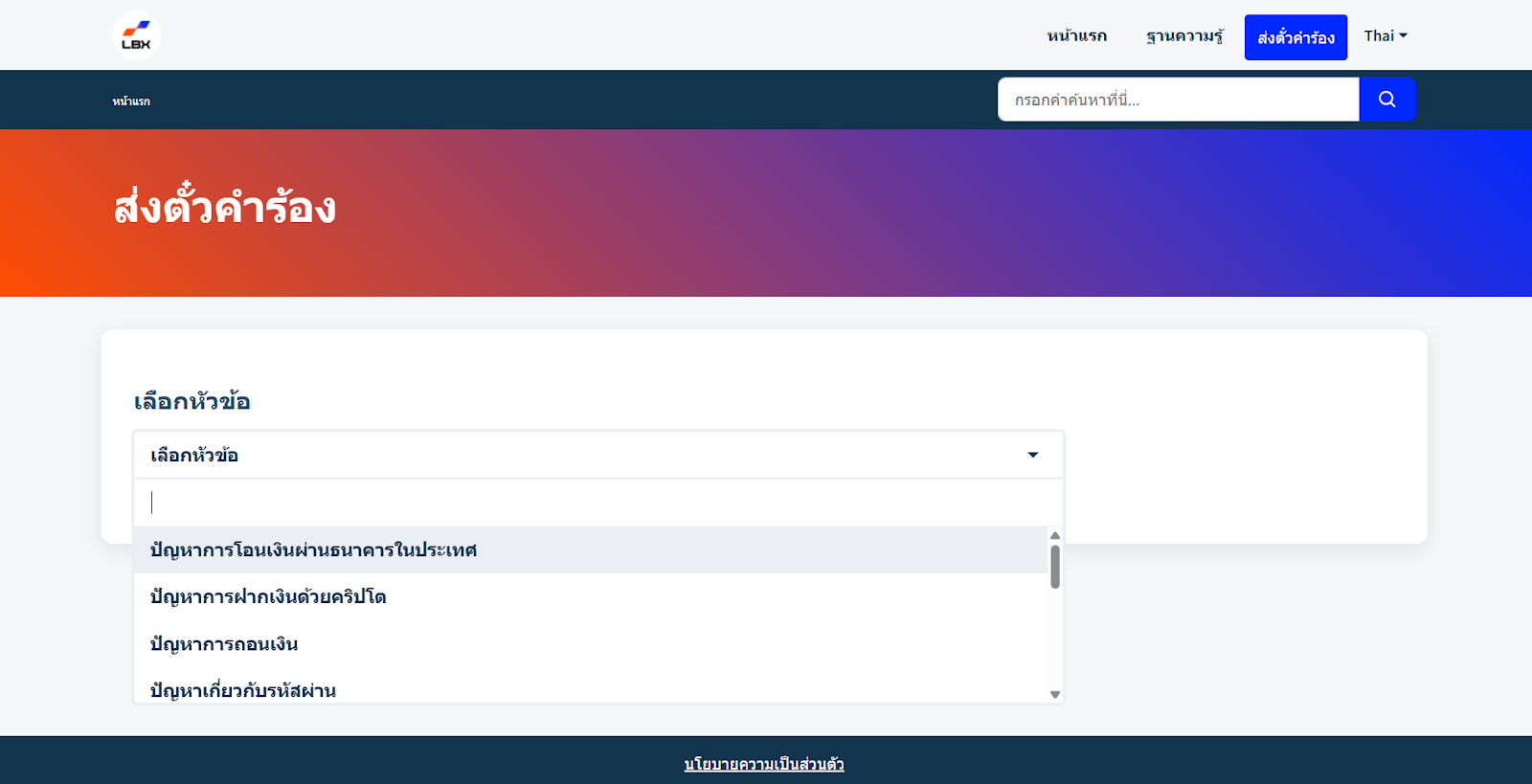Click the topic dropdown caret arrow
This screenshot has height=784, width=1532.
pos(1033,455)
